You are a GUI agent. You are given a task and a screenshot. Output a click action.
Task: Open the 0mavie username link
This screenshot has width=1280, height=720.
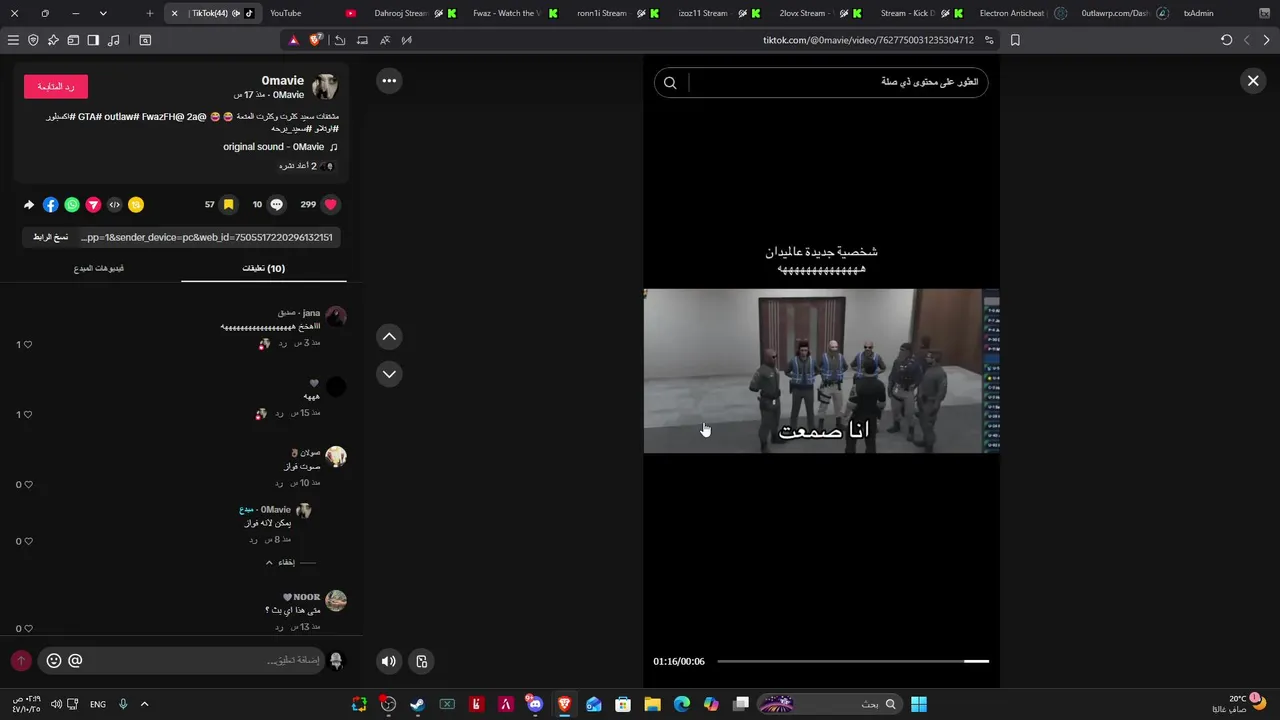pos(283,81)
